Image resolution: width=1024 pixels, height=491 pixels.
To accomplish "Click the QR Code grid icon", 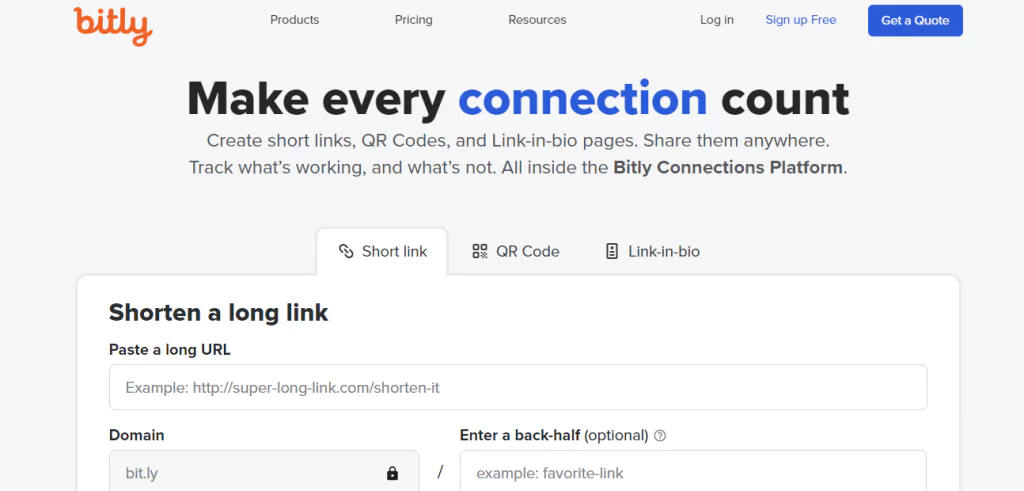I will click(480, 251).
